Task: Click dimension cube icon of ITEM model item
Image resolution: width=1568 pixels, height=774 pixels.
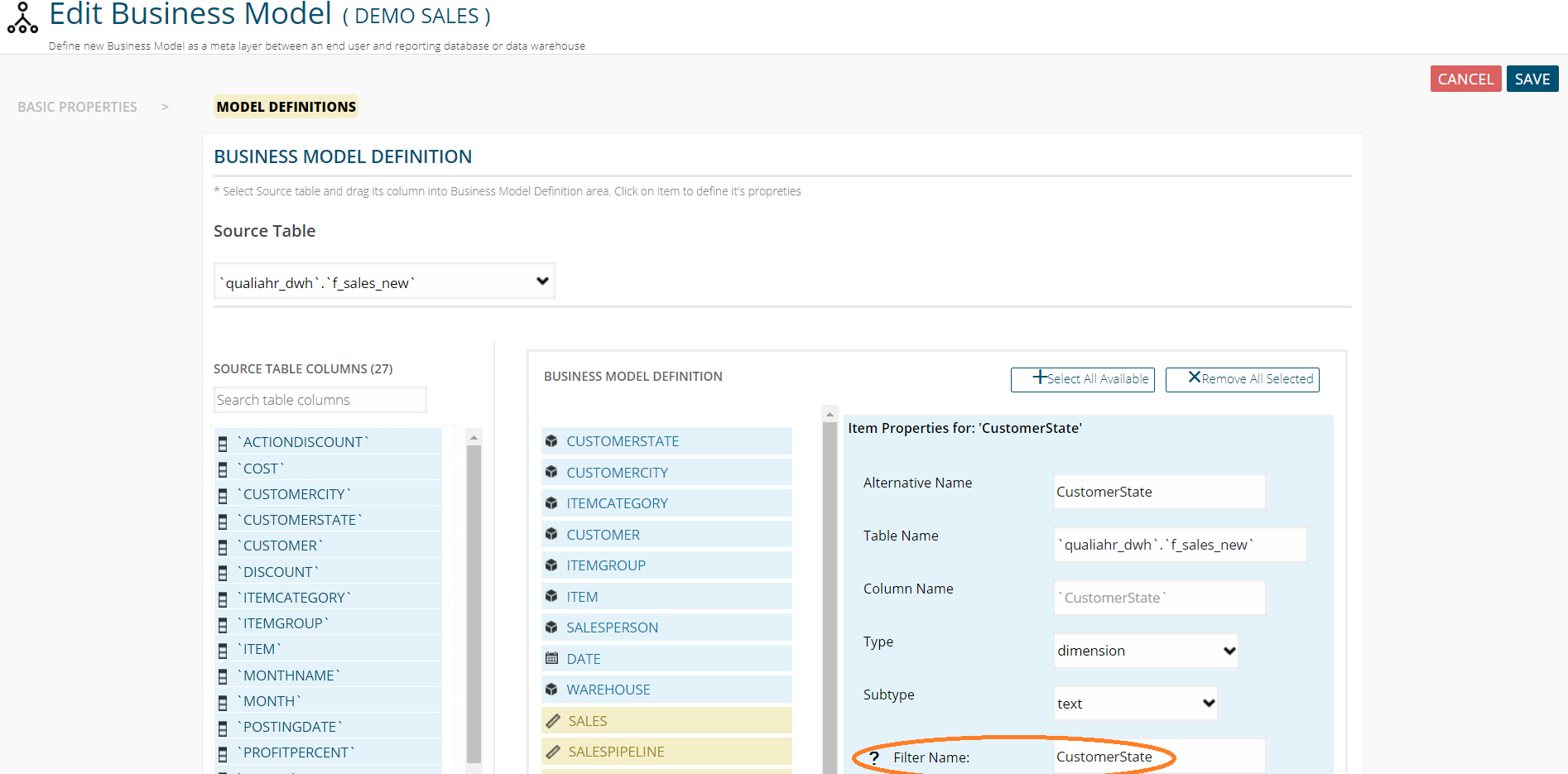Action: pyautogui.click(x=551, y=596)
